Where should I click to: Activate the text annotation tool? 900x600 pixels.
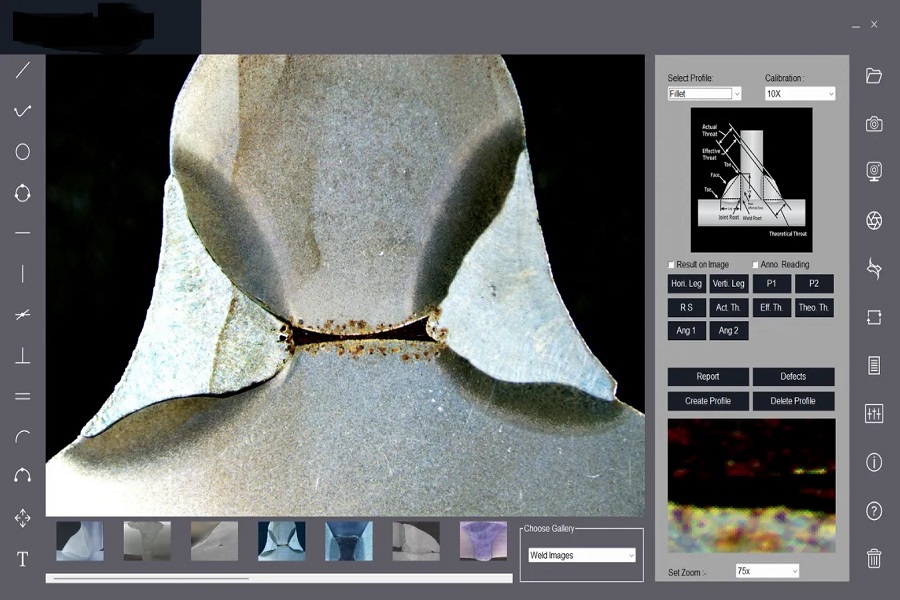pyautogui.click(x=22, y=559)
